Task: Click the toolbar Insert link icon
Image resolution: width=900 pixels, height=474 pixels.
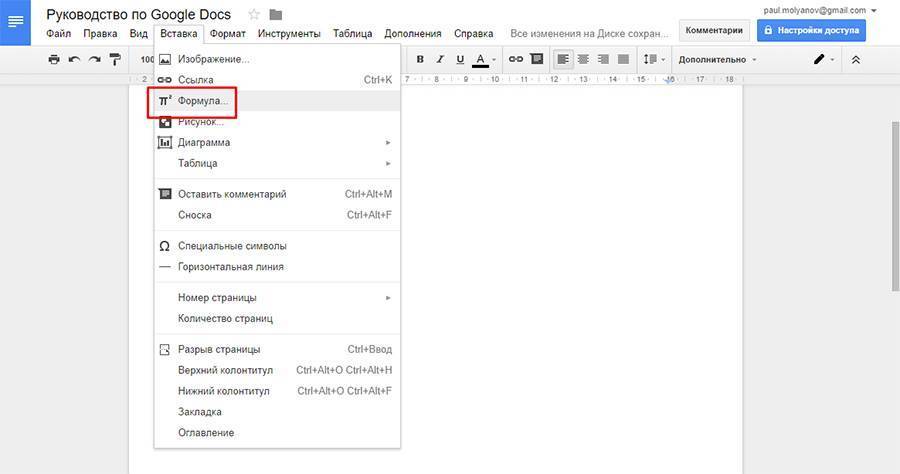Action: [516, 59]
